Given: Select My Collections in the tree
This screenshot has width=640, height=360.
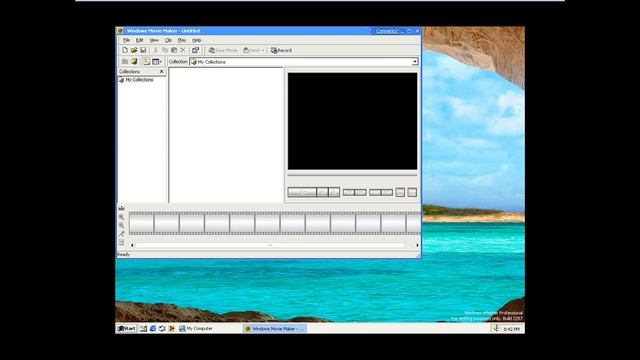Looking at the screenshot, I should click(139, 80).
